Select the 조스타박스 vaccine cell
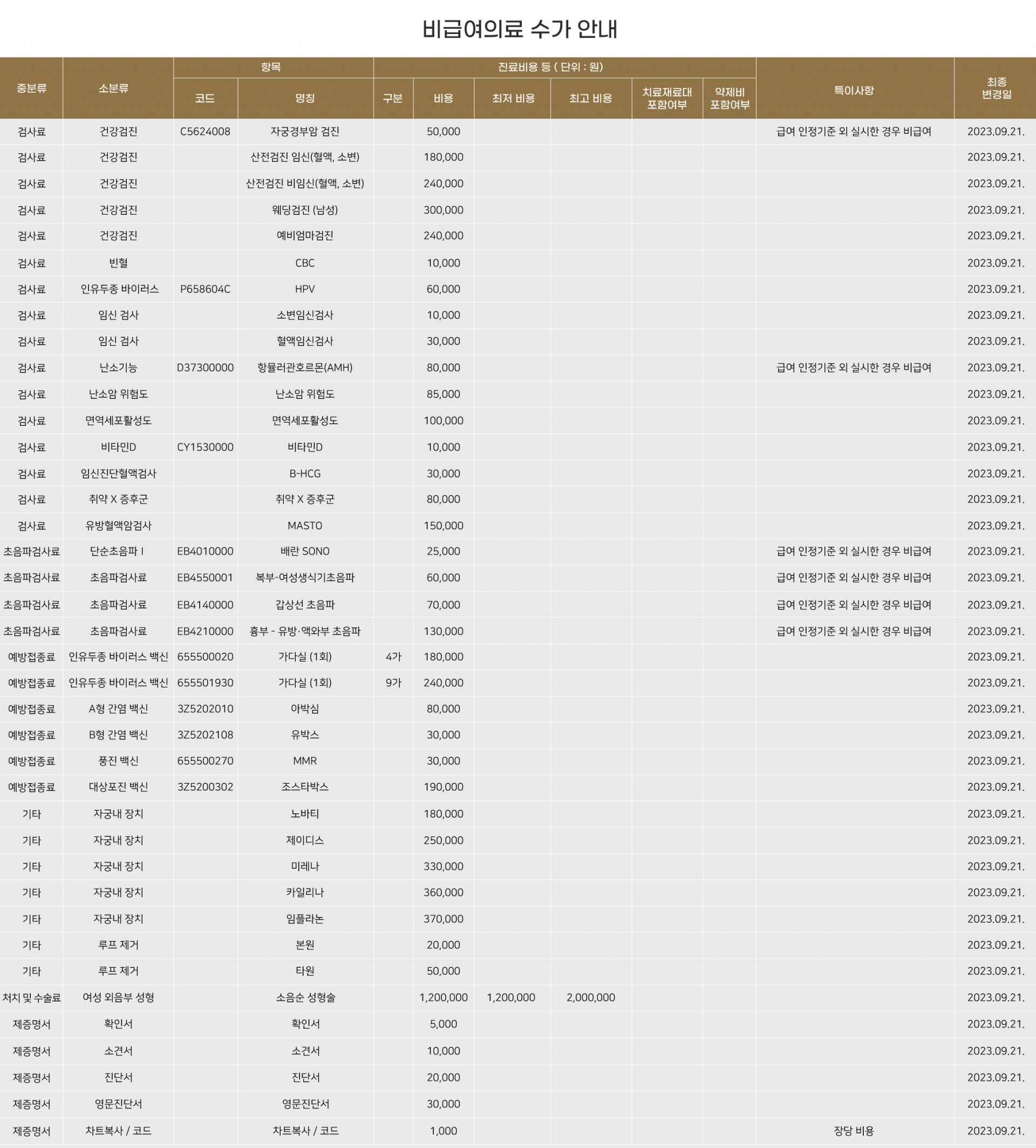Screen dimensions: 1036x1148 coord(305,787)
